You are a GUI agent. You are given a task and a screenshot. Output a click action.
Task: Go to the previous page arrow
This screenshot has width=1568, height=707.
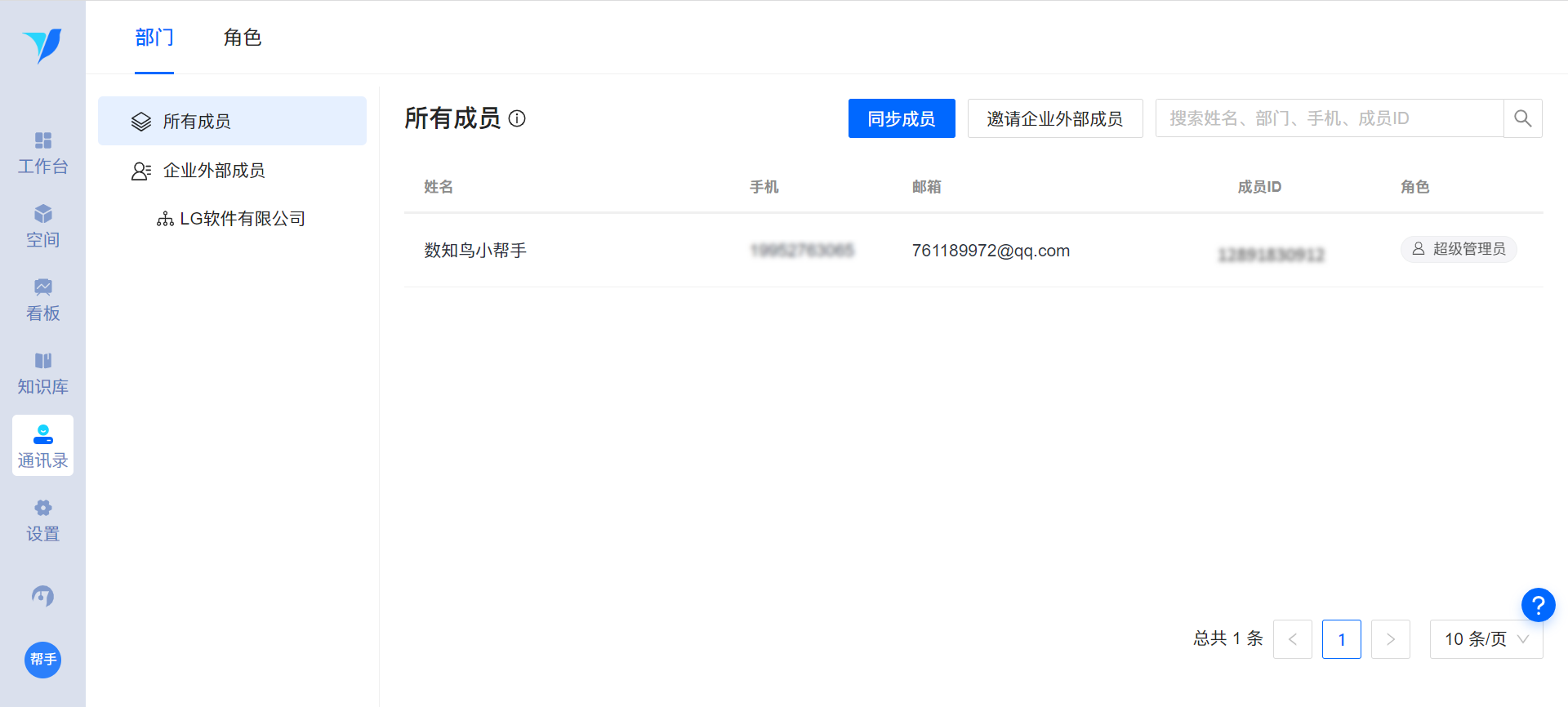pos(1293,639)
